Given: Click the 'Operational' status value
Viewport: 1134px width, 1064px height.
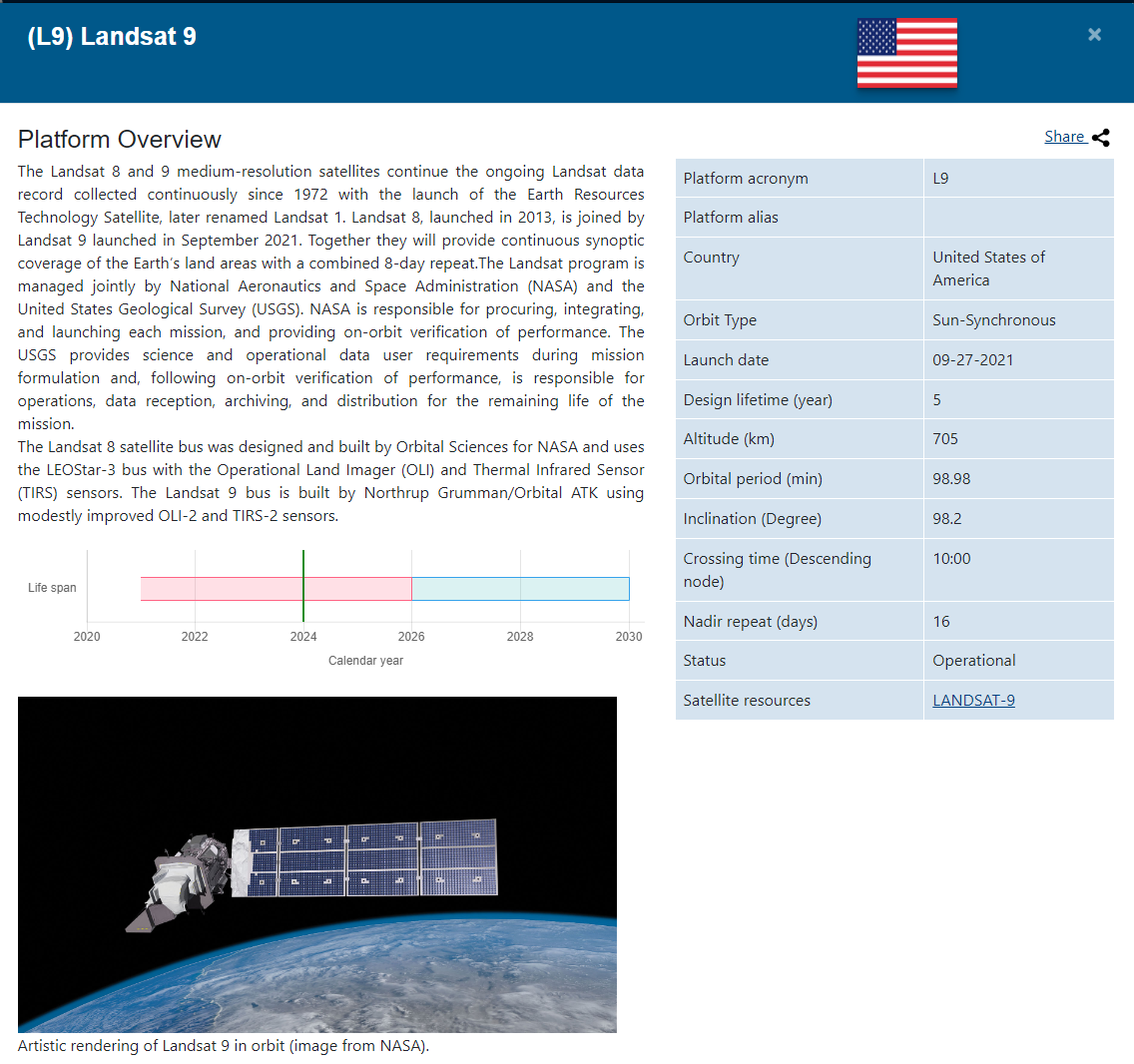Looking at the screenshot, I should pyautogui.click(x=973, y=660).
